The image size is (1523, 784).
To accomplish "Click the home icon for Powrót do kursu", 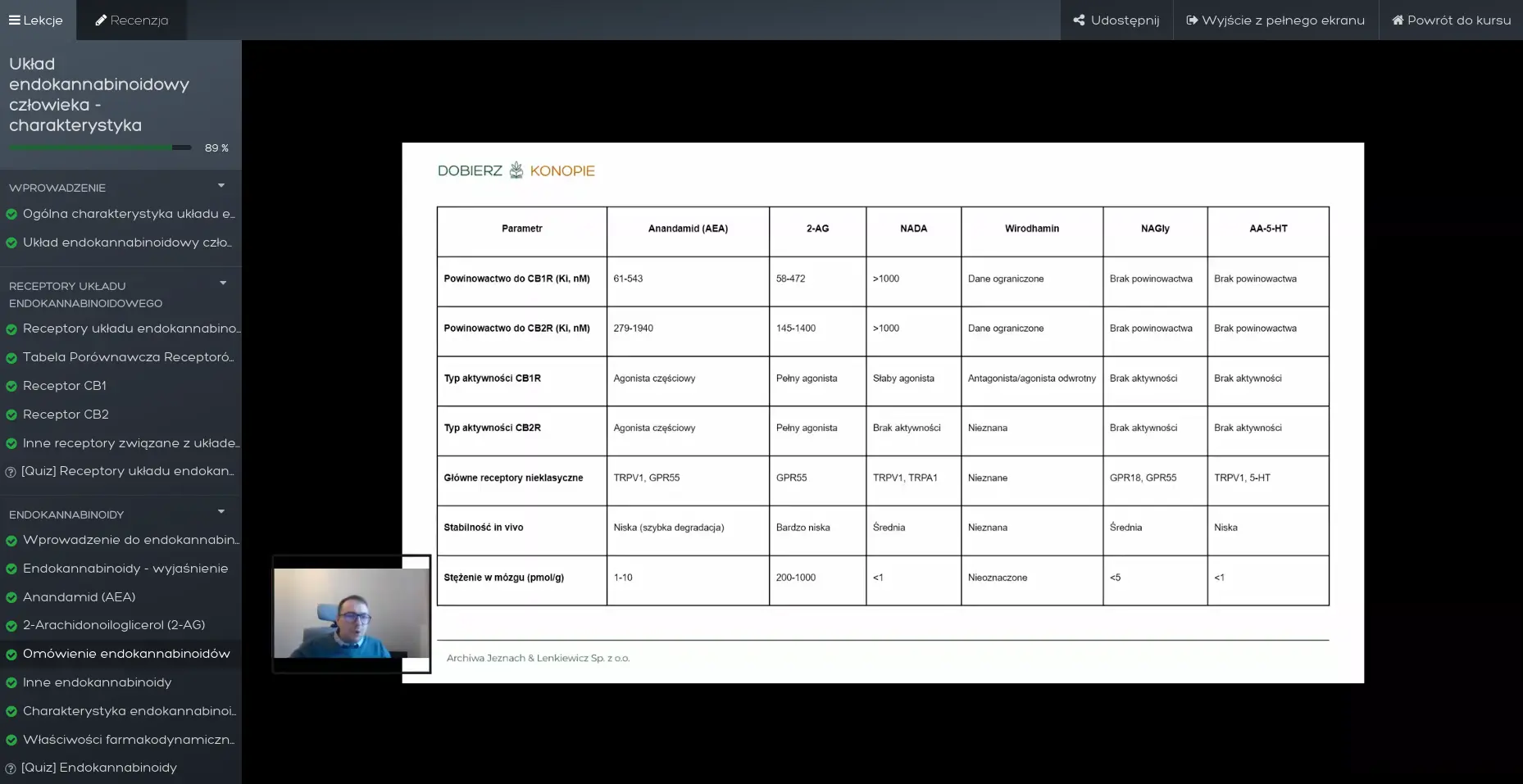I will (1398, 20).
